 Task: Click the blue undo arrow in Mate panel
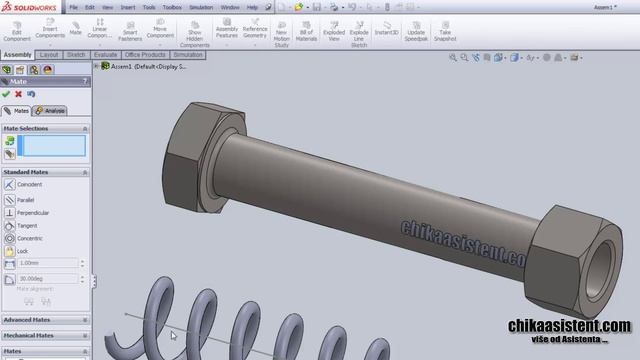pos(31,94)
